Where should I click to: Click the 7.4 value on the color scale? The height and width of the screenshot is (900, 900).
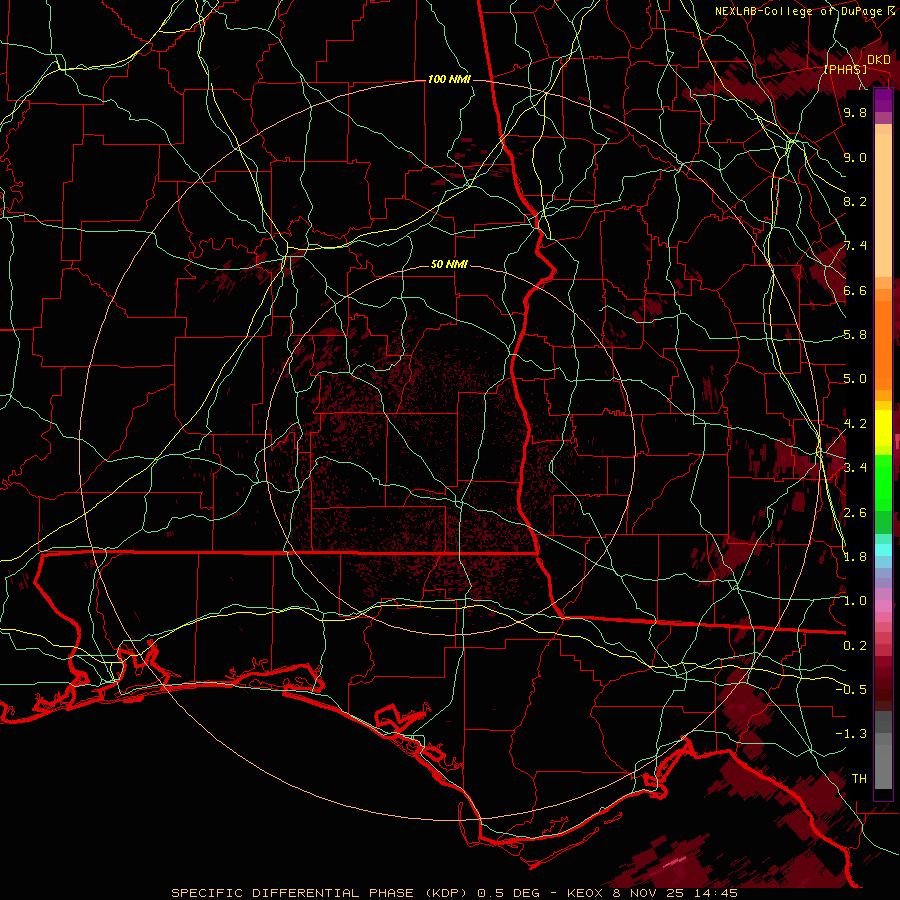click(x=855, y=246)
